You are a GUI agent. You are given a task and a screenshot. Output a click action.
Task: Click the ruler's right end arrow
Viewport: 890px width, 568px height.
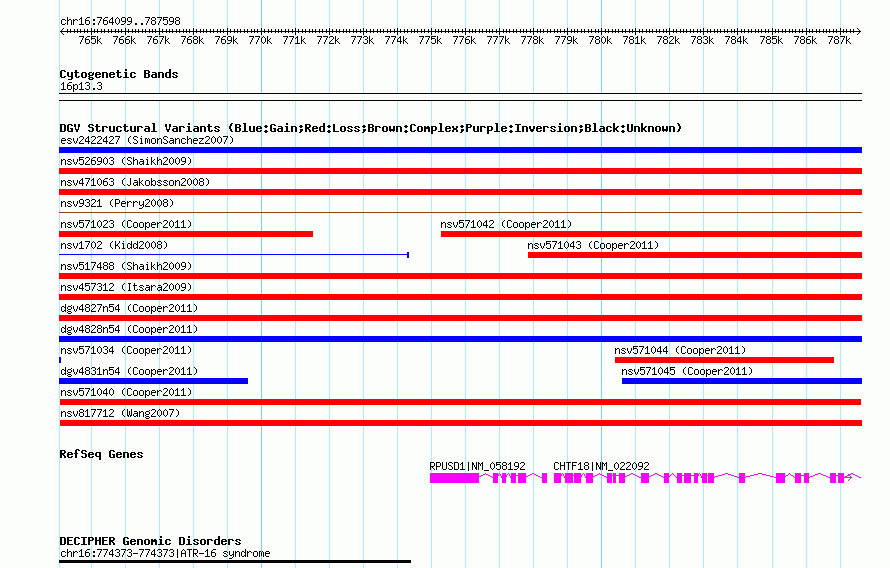(x=859, y=31)
